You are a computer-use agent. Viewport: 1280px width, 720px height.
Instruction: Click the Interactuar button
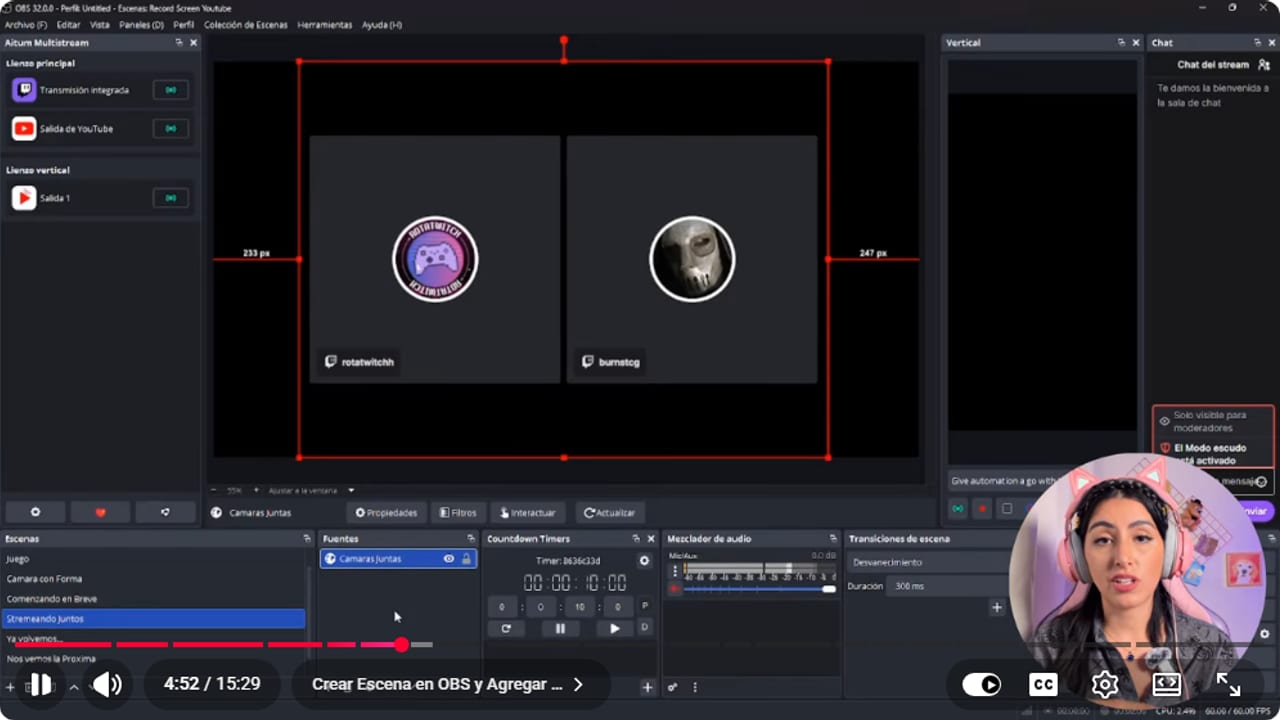(528, 512)
